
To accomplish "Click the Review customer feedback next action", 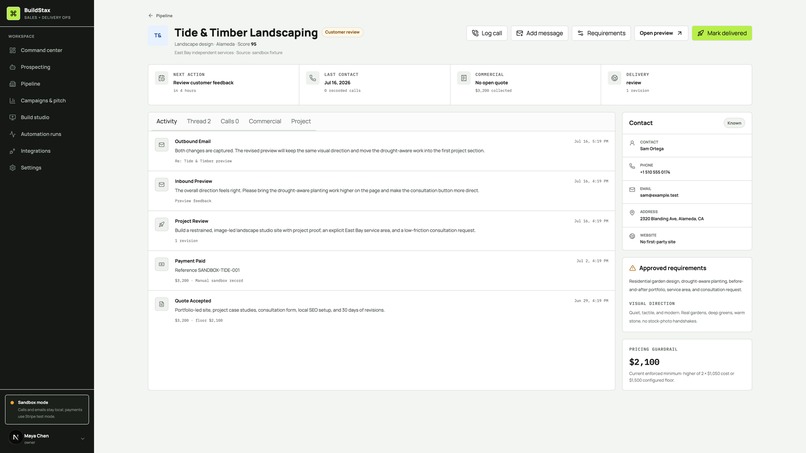I will (x=203, y=83).
